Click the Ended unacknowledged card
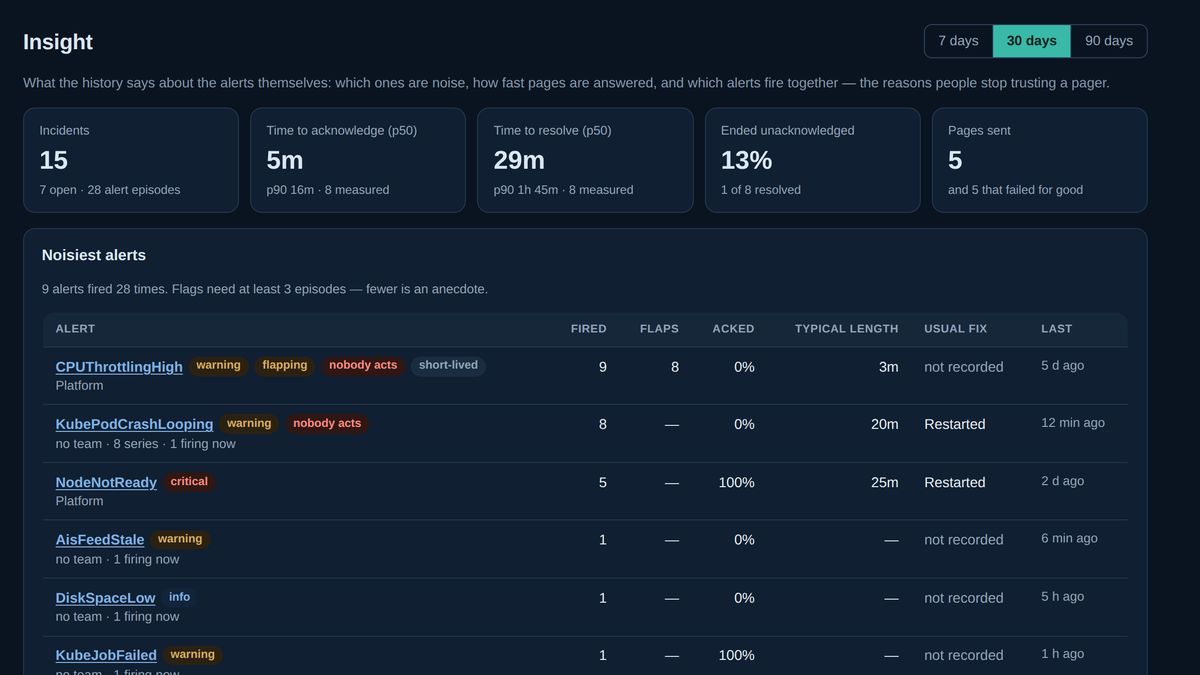The height and width of the screenshot is (675, 1200). coord(812,160)
